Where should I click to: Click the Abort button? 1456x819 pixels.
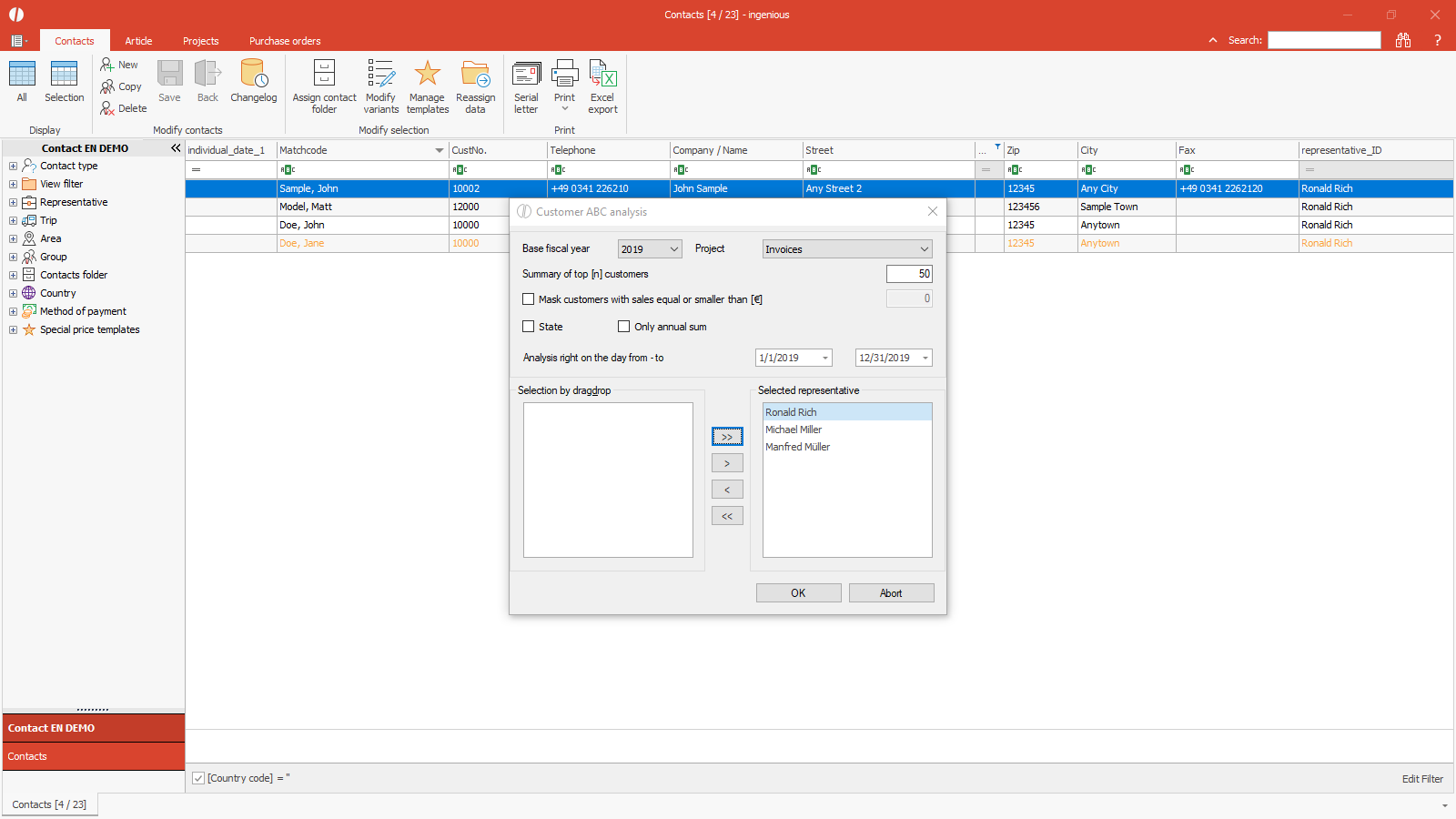[x=891, y=593]
